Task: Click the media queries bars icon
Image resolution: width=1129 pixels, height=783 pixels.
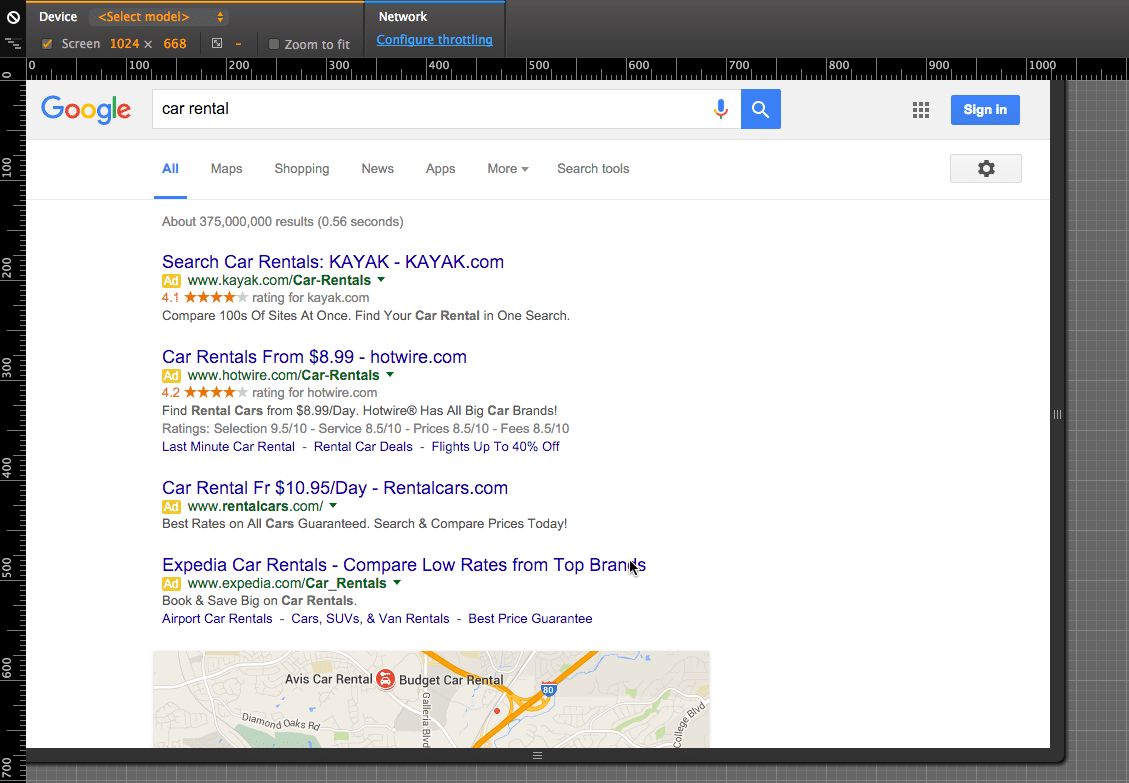Action: coord(13,44)
